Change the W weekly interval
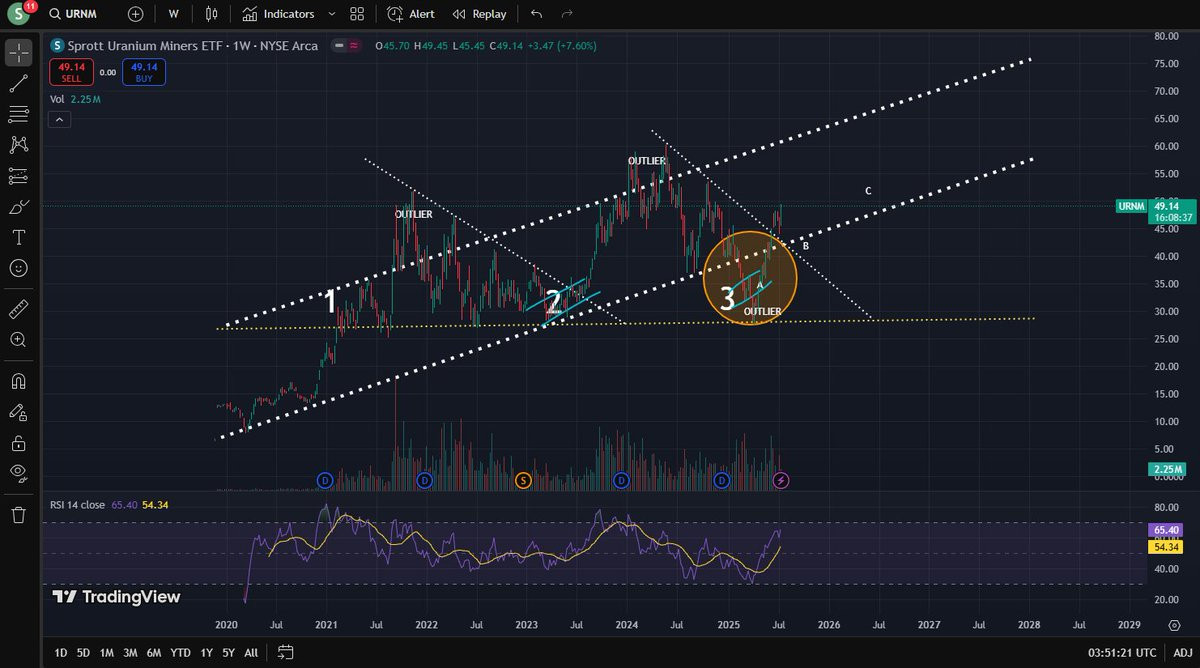Image resolution: width=1200 pixels, height=668 pixels. click(174, 14)
